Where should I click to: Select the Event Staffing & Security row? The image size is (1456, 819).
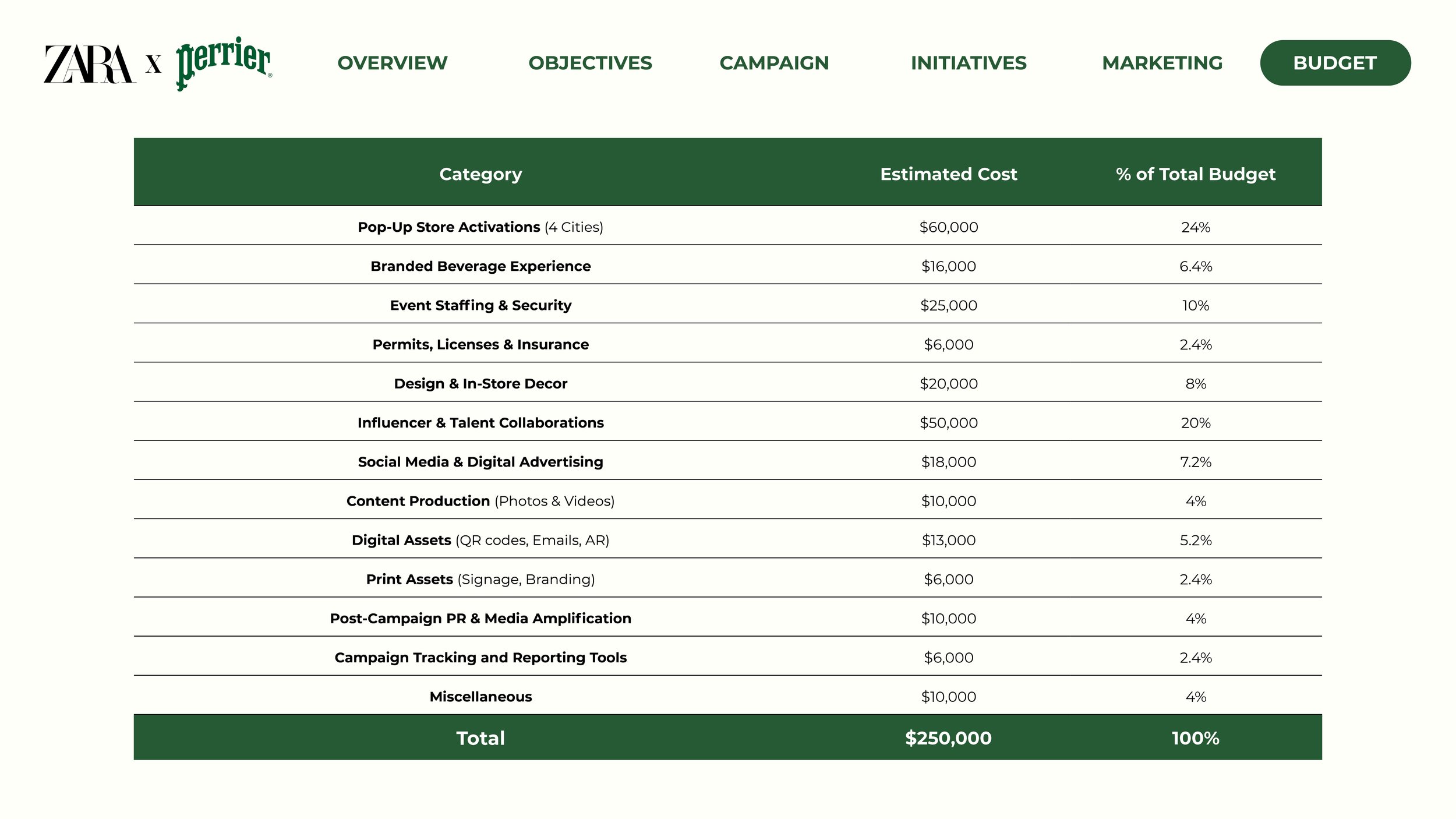[480, 305]
